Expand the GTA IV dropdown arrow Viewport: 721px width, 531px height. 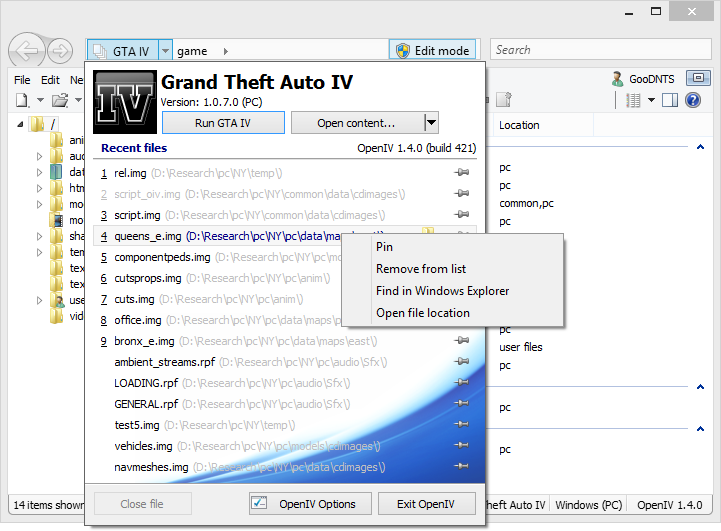pos(166,50)
